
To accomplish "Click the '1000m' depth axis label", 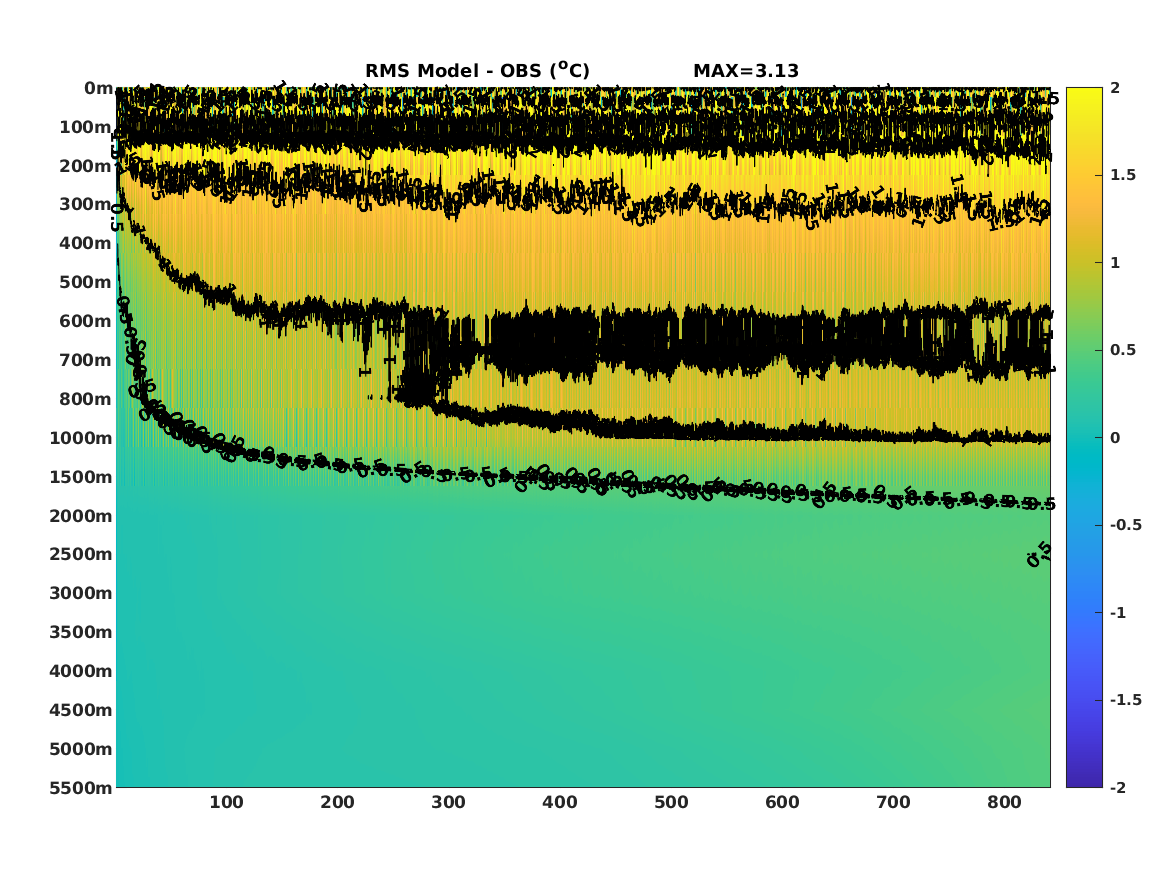I will pyautogui.click(x=81, y=438).
